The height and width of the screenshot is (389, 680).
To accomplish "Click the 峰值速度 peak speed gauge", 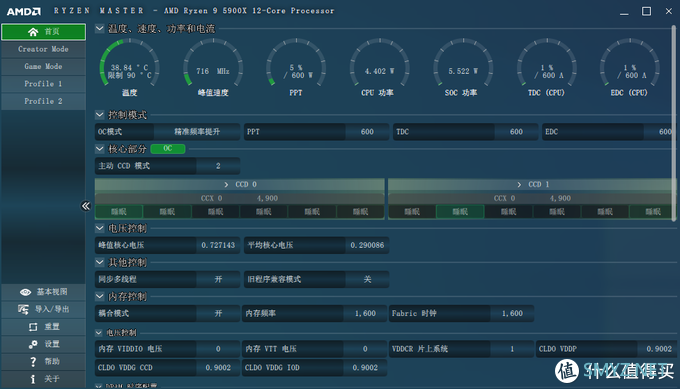I will point(213,67).
